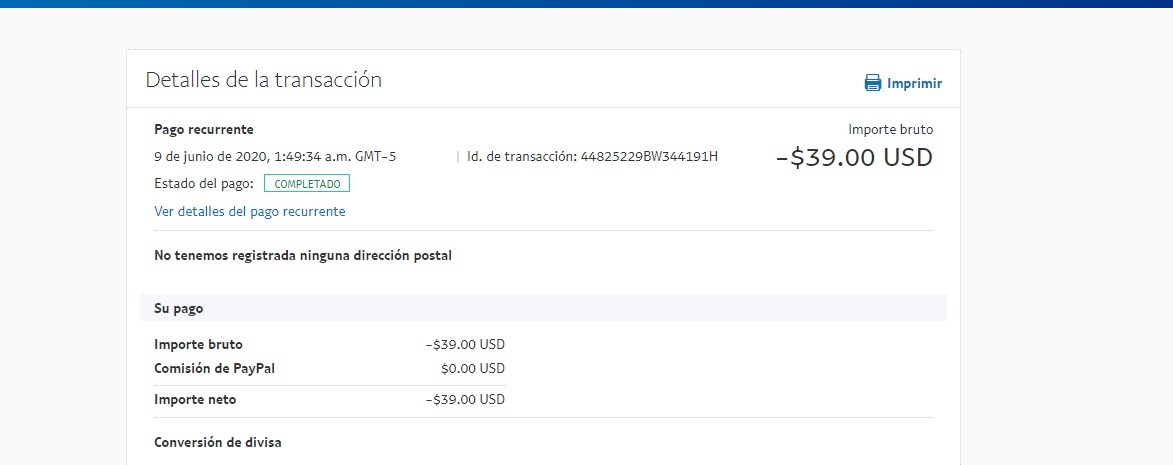Select the Su pago section header
The width and height of the screenshot is (1173, 465).
[x=543, y=308]
